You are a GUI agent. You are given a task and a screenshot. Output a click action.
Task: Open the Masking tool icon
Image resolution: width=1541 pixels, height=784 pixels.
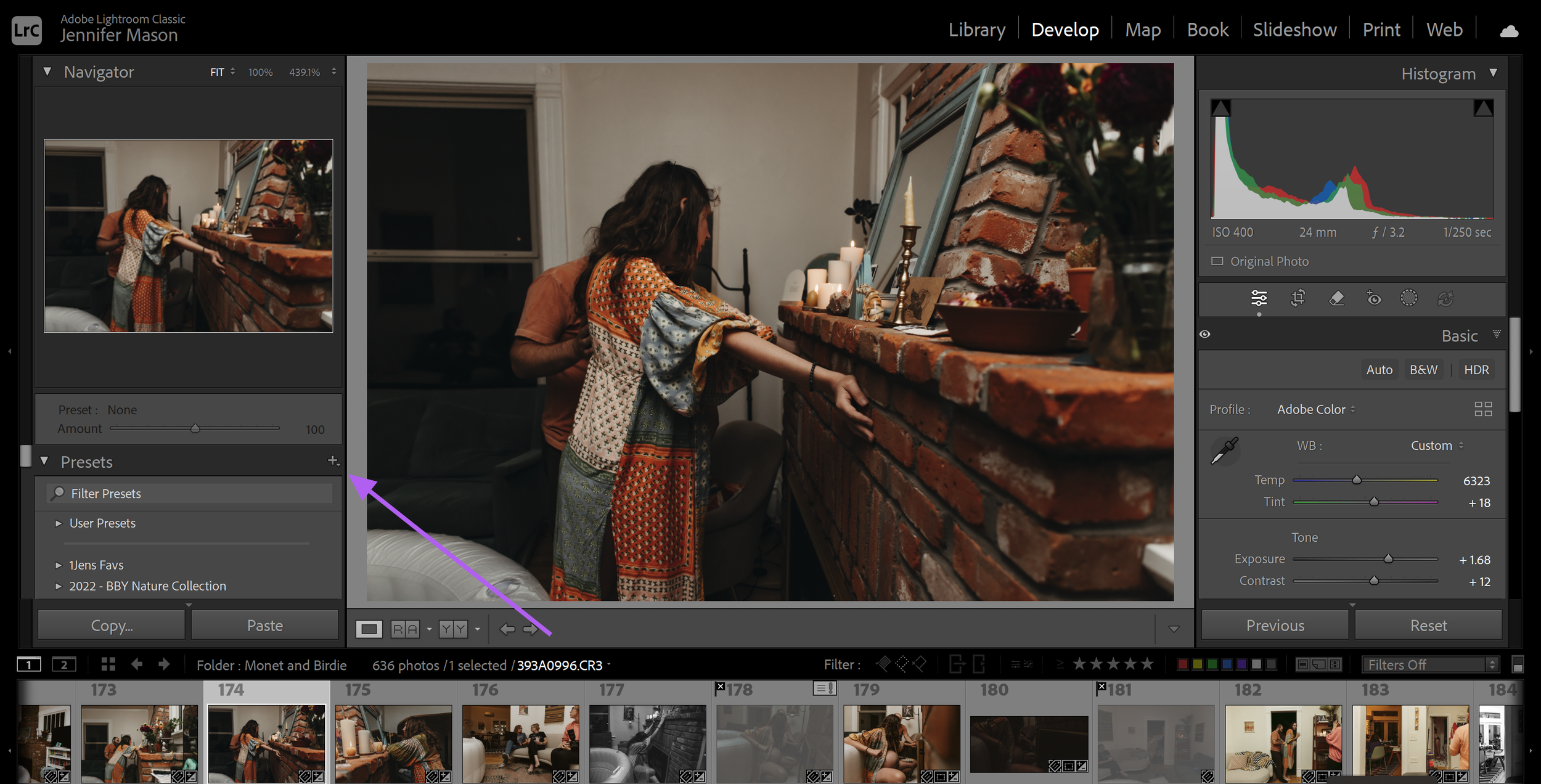(x=1408, y=298)
